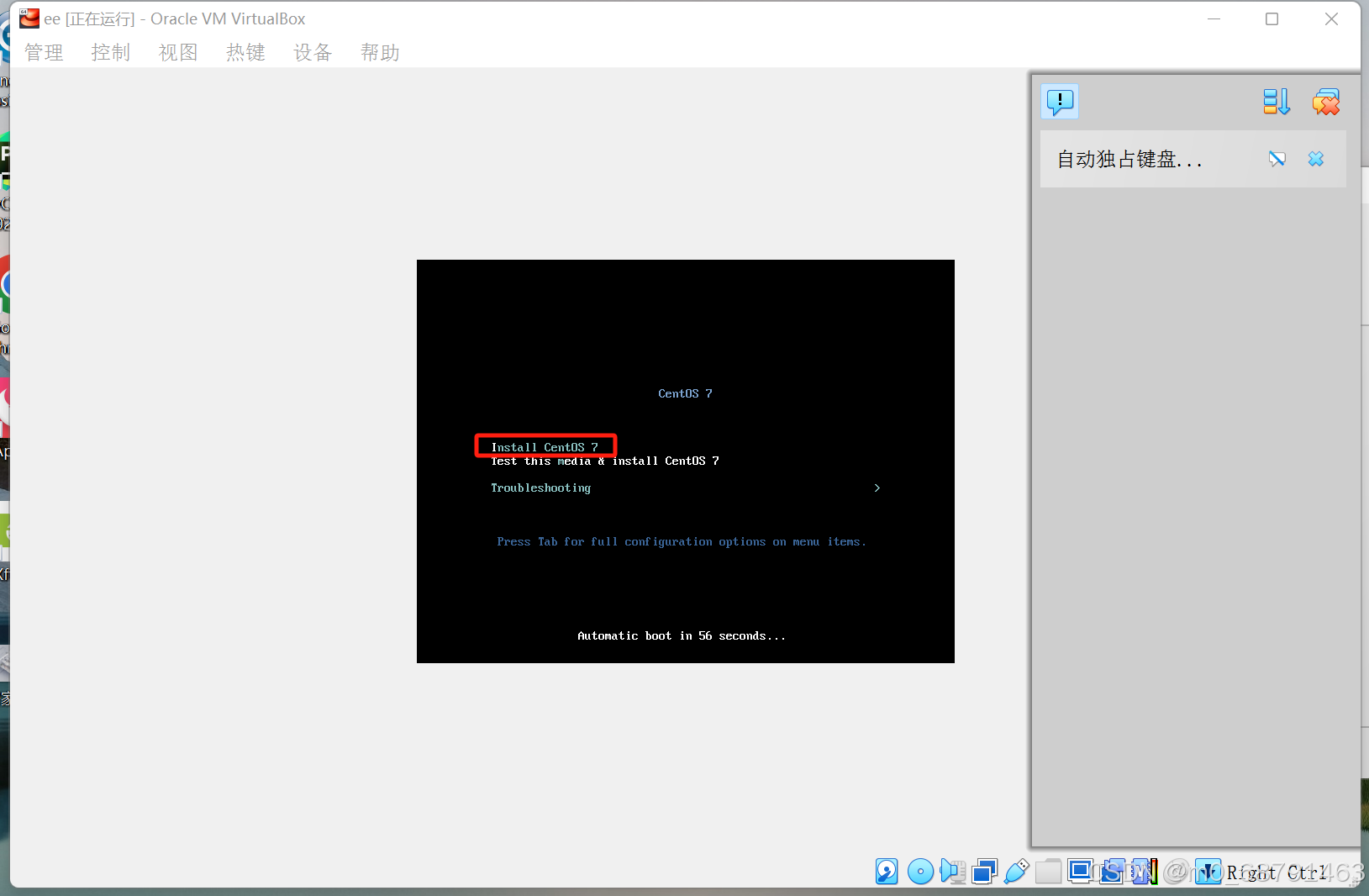Open the 视图 menu
This screenshot has height=896, width=1369.
pyautogui.click(x=178, y=52)
